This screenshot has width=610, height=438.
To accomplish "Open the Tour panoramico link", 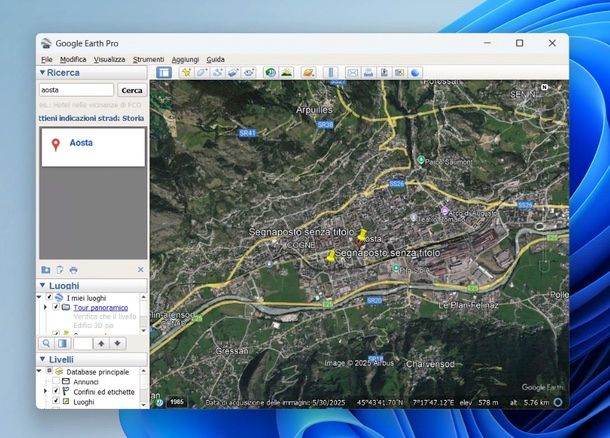I will (101, 307).
